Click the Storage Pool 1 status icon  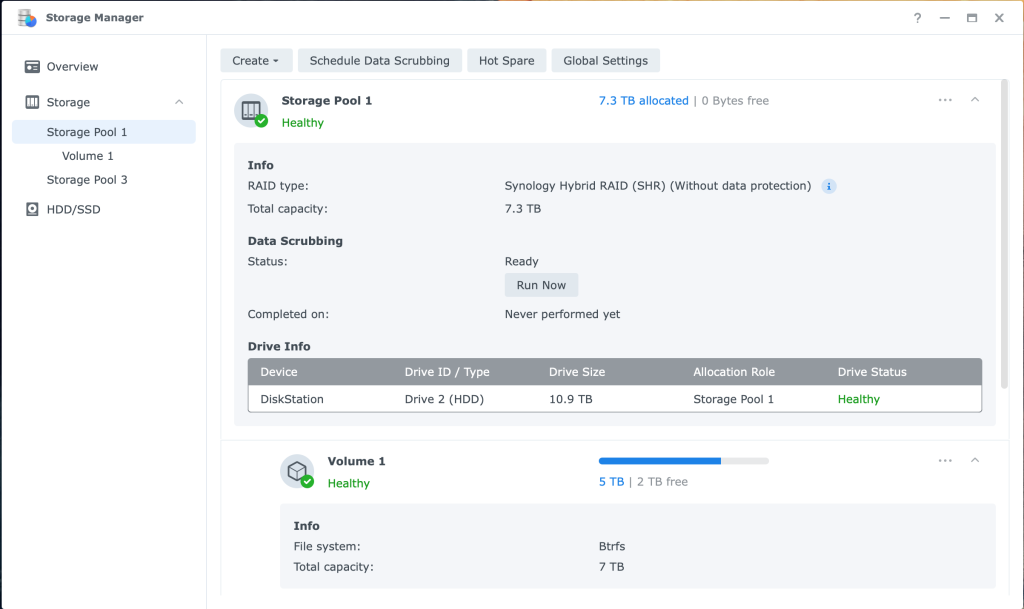[x=250, y=110]
